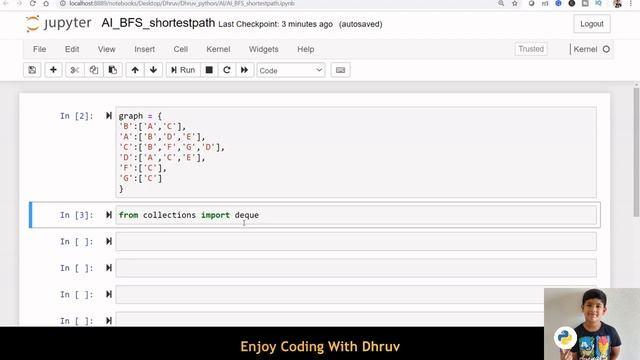640x360 pixels.
Task: Insert a cell below with plus icon
Action: [x=53, y=70]
